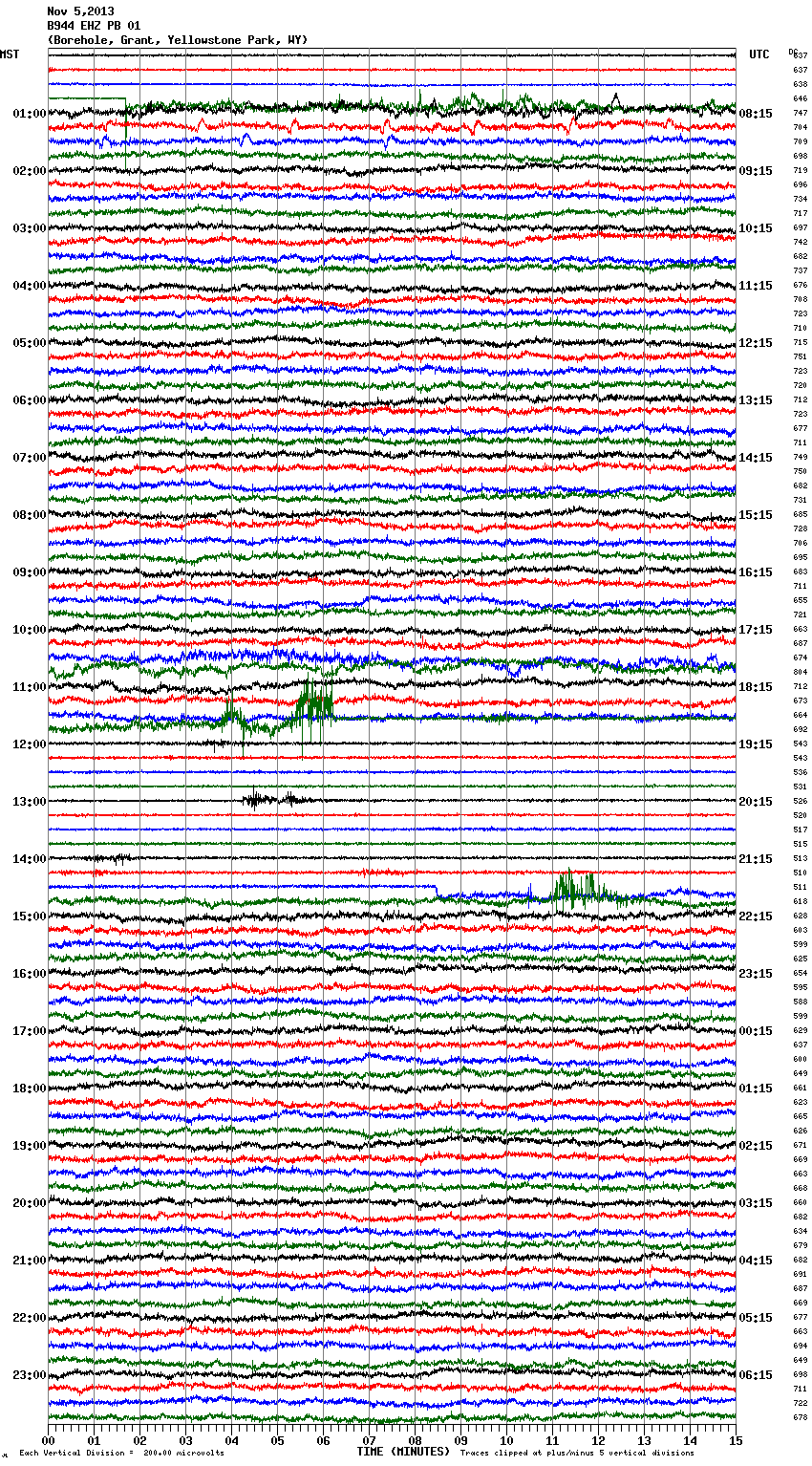Click the 04:15 UTC time label
Viewport: 812px width, 1466px height.
756,1261
